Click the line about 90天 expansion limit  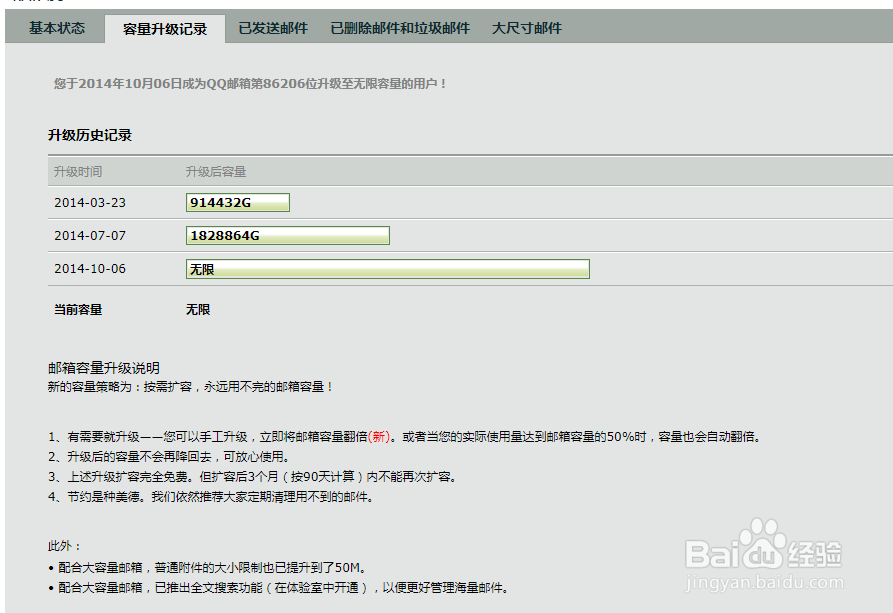(253, 477)
